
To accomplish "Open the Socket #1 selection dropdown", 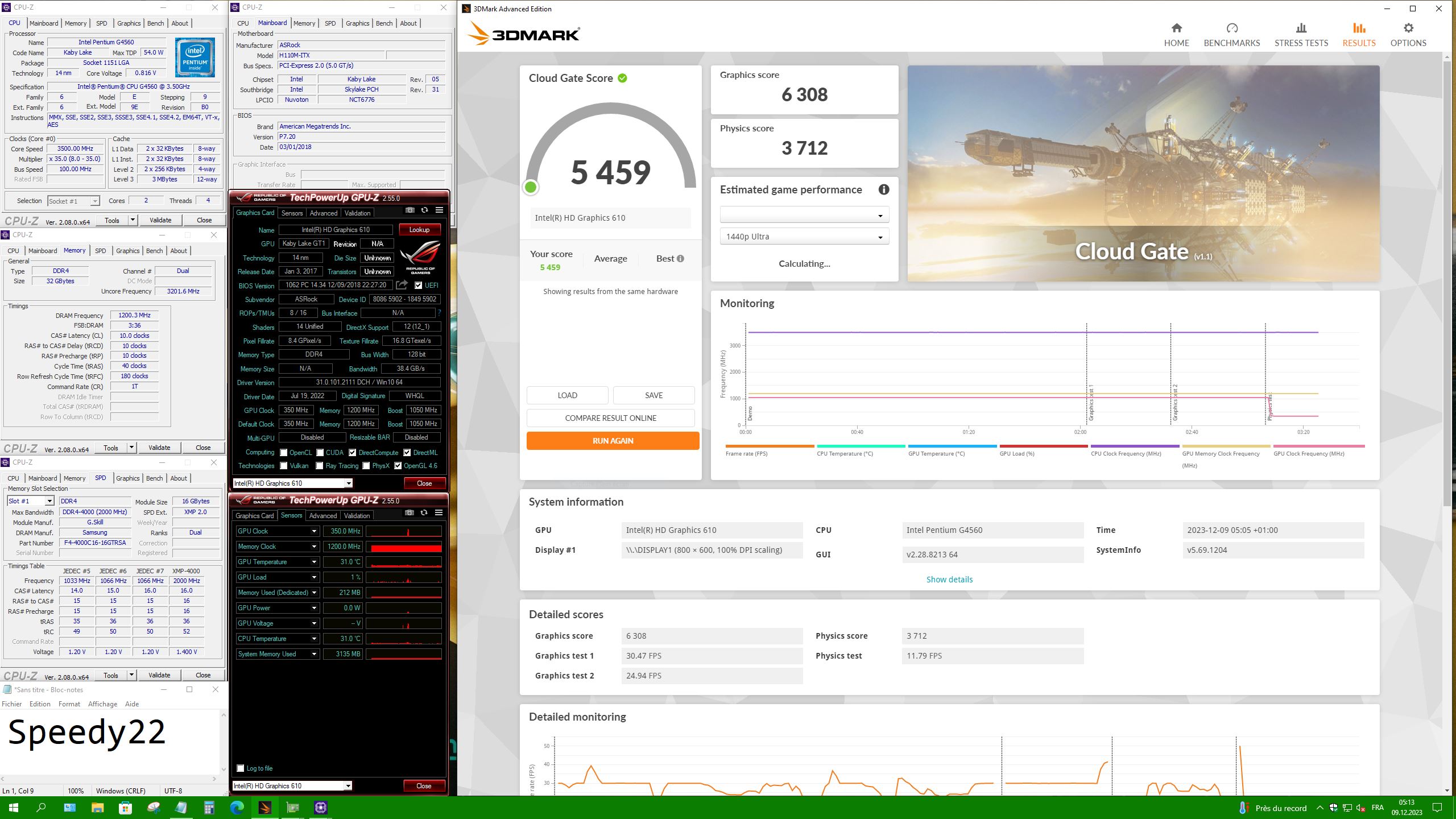I will point(73,201).
